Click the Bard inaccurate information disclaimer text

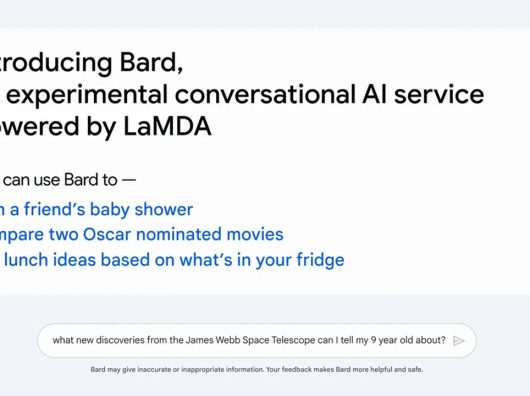(x=257, y=369)
